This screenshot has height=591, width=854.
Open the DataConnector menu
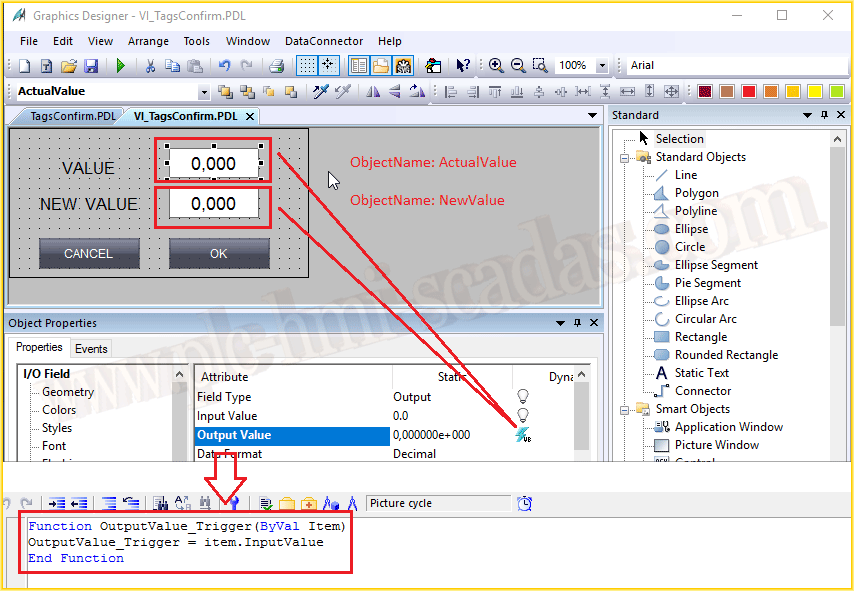[x=324, y=41]
